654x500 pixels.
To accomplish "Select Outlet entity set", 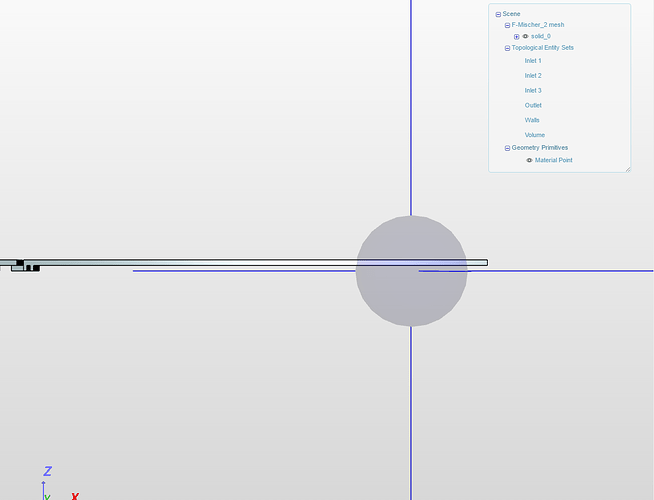I will click(533, 105).
